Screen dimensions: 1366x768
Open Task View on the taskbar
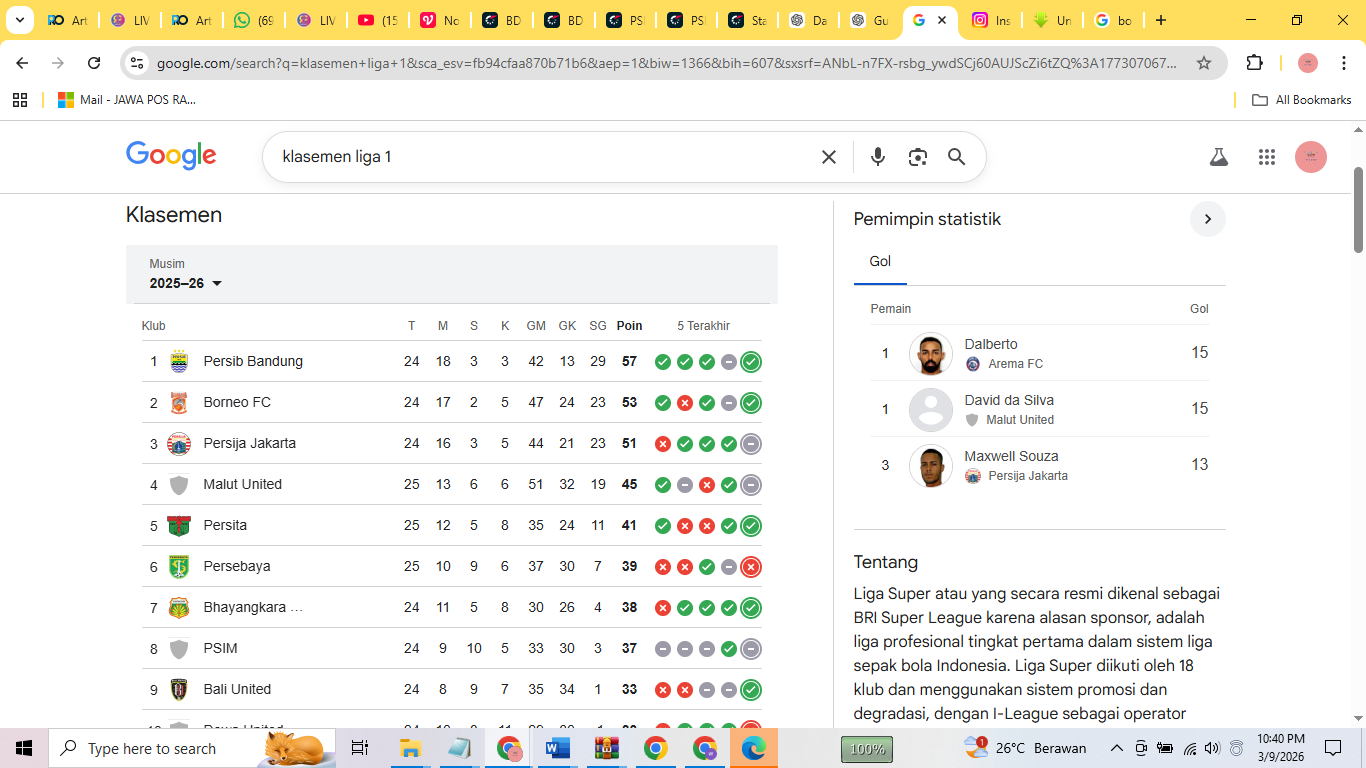point(360,748)
